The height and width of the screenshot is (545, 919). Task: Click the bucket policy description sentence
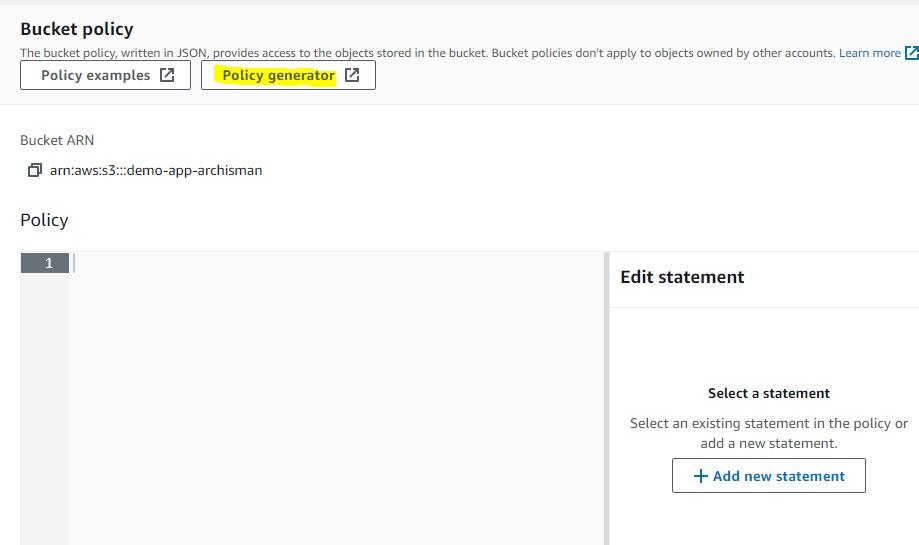428,53
